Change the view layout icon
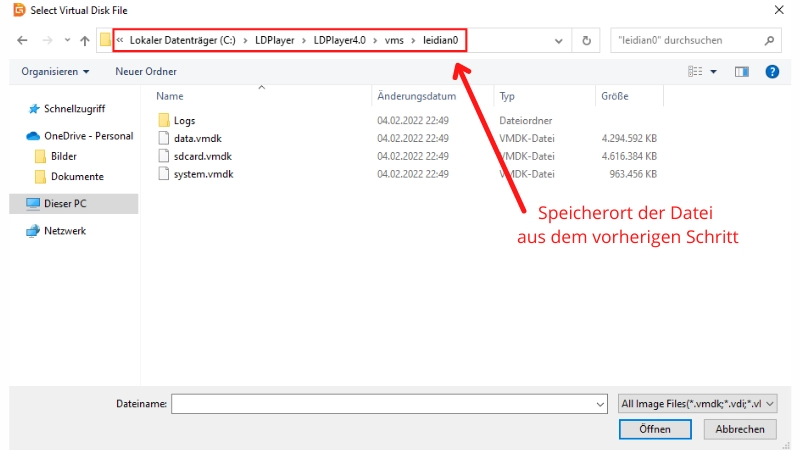Viewport: 800px width, 450px height. click(695, 71)
